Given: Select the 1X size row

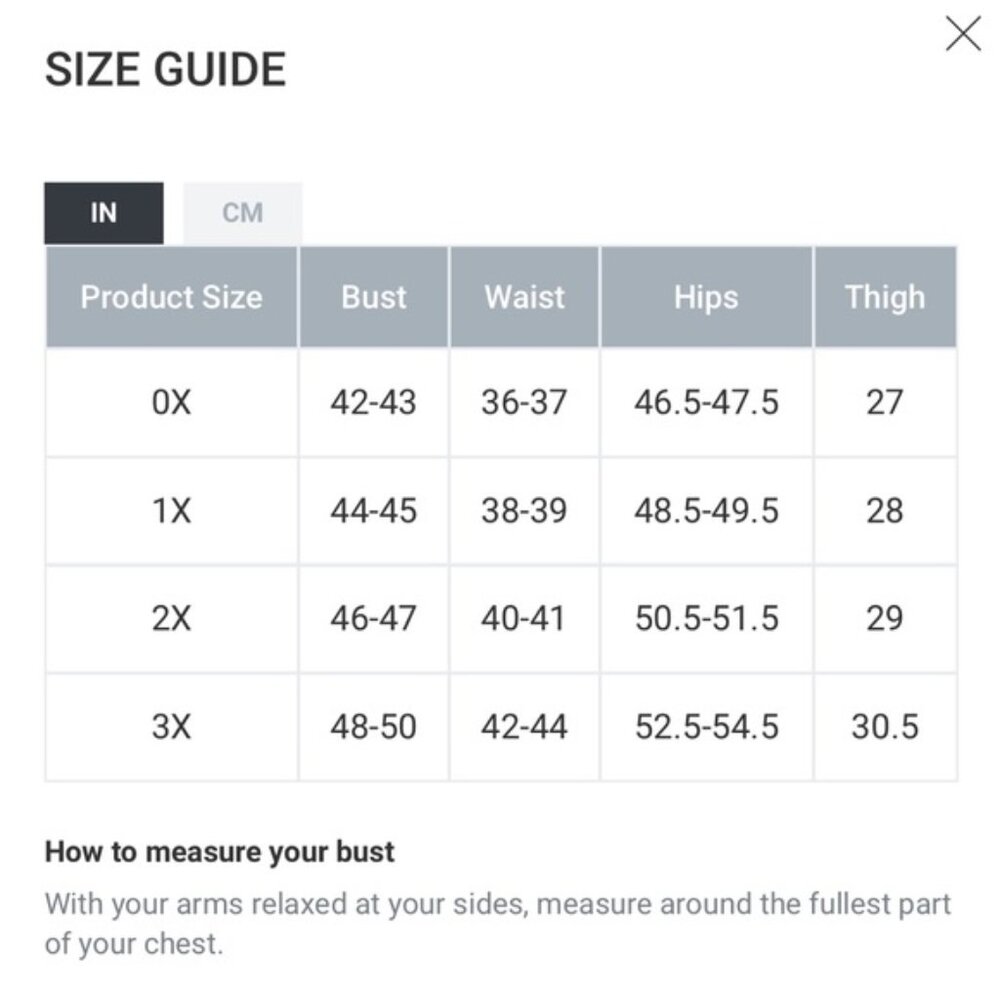Looking at the screenshot, I should 171,511.
